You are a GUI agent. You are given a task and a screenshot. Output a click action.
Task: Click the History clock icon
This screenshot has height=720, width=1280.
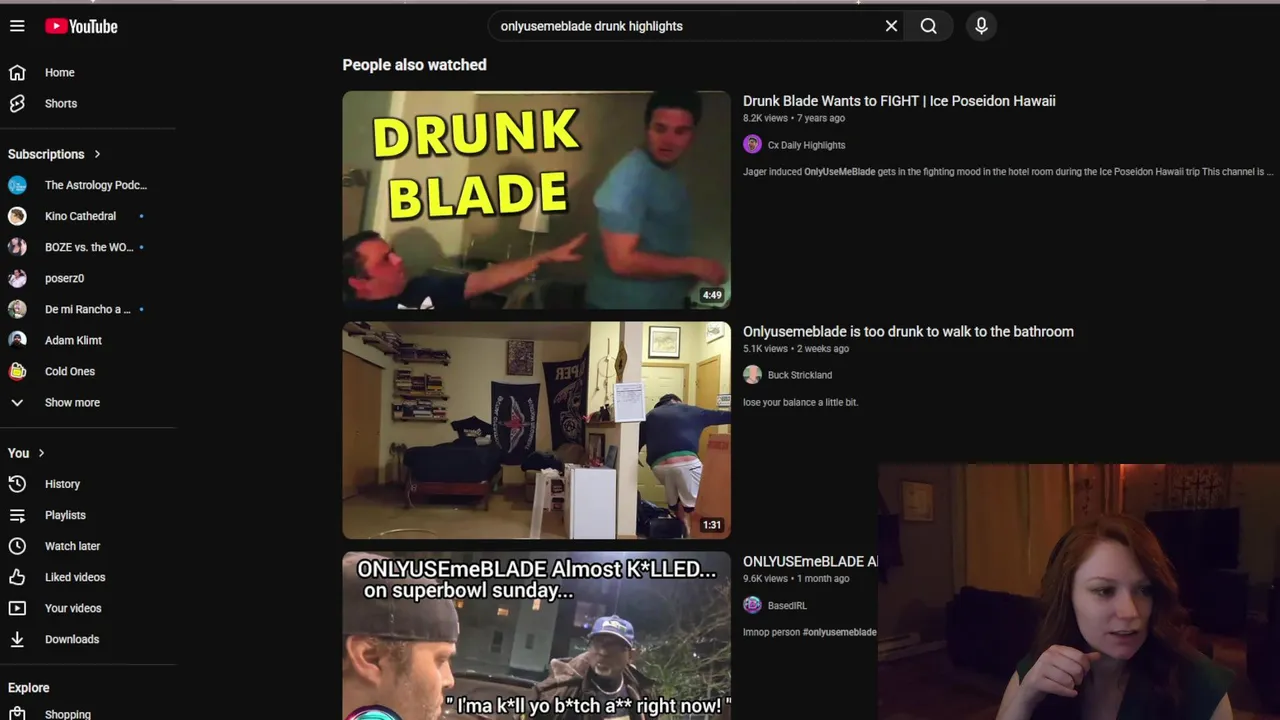17,484
